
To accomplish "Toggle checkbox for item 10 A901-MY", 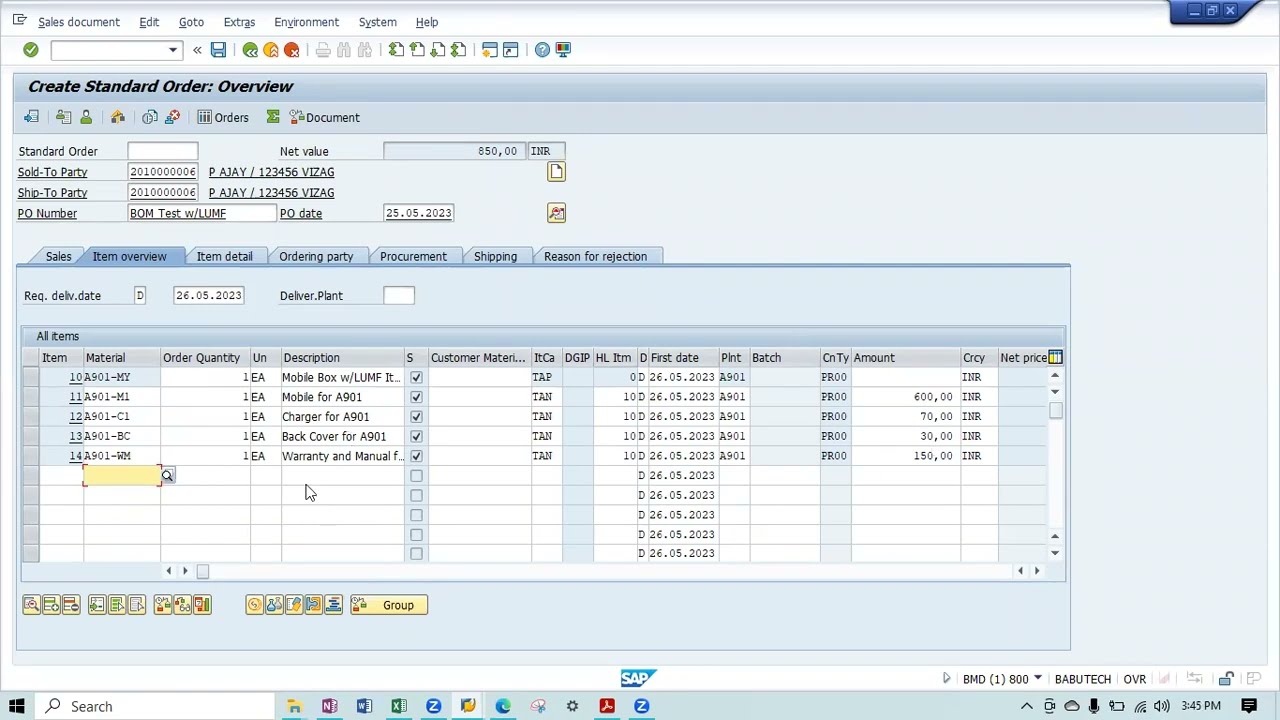I will coord(416,378).
